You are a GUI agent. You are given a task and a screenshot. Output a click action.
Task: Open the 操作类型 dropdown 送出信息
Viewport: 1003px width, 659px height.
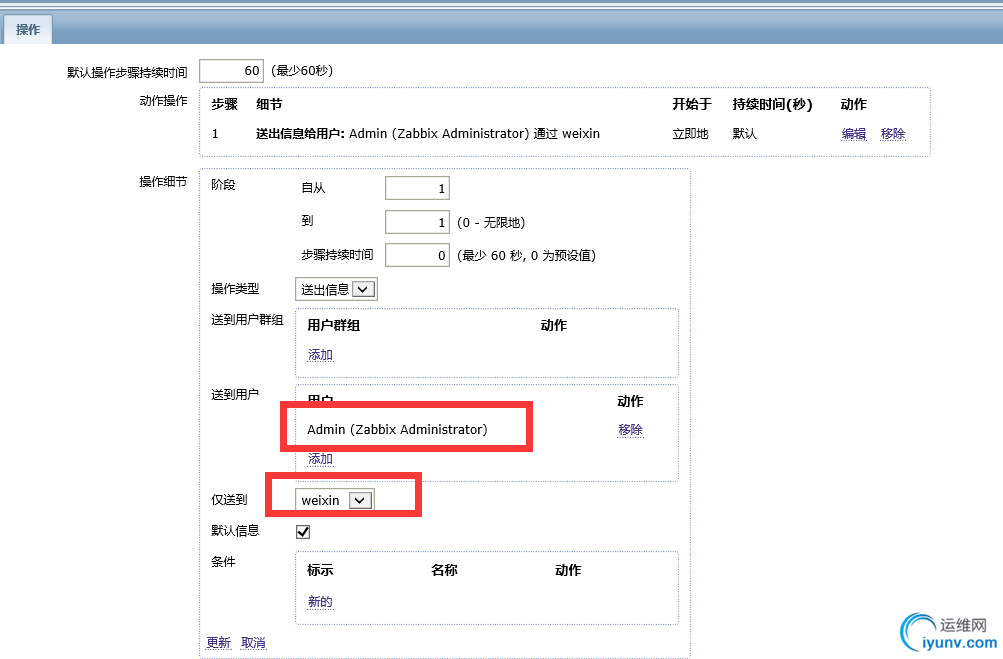[x=336, y=289]
